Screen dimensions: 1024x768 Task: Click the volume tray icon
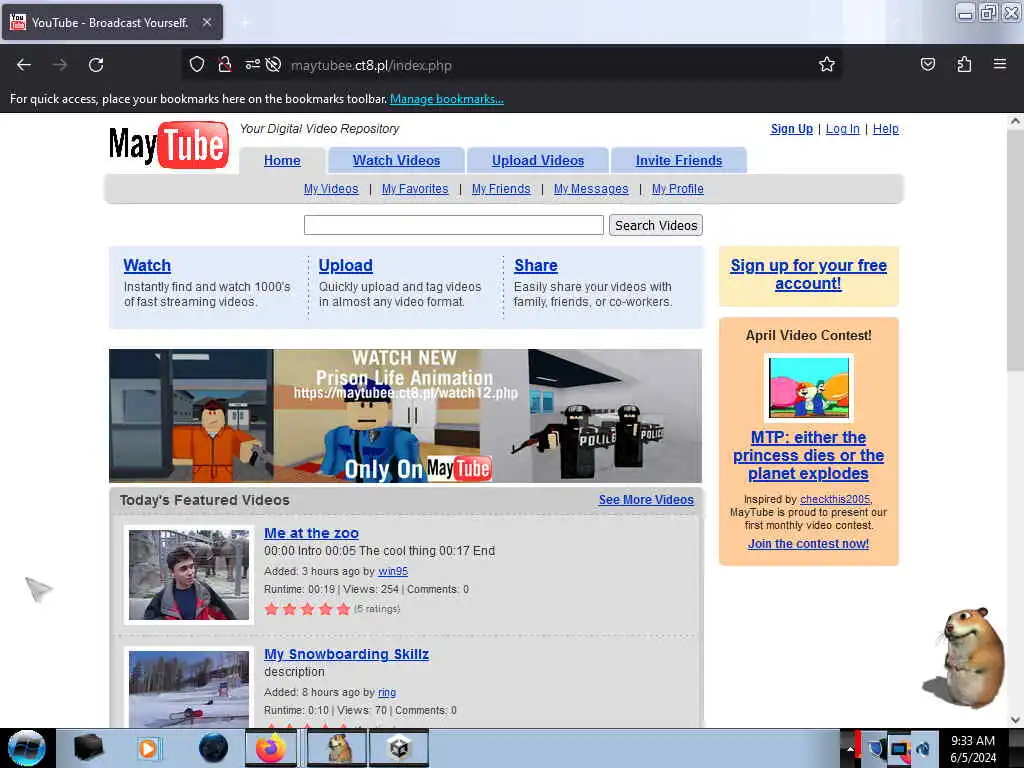coord(923,749)
